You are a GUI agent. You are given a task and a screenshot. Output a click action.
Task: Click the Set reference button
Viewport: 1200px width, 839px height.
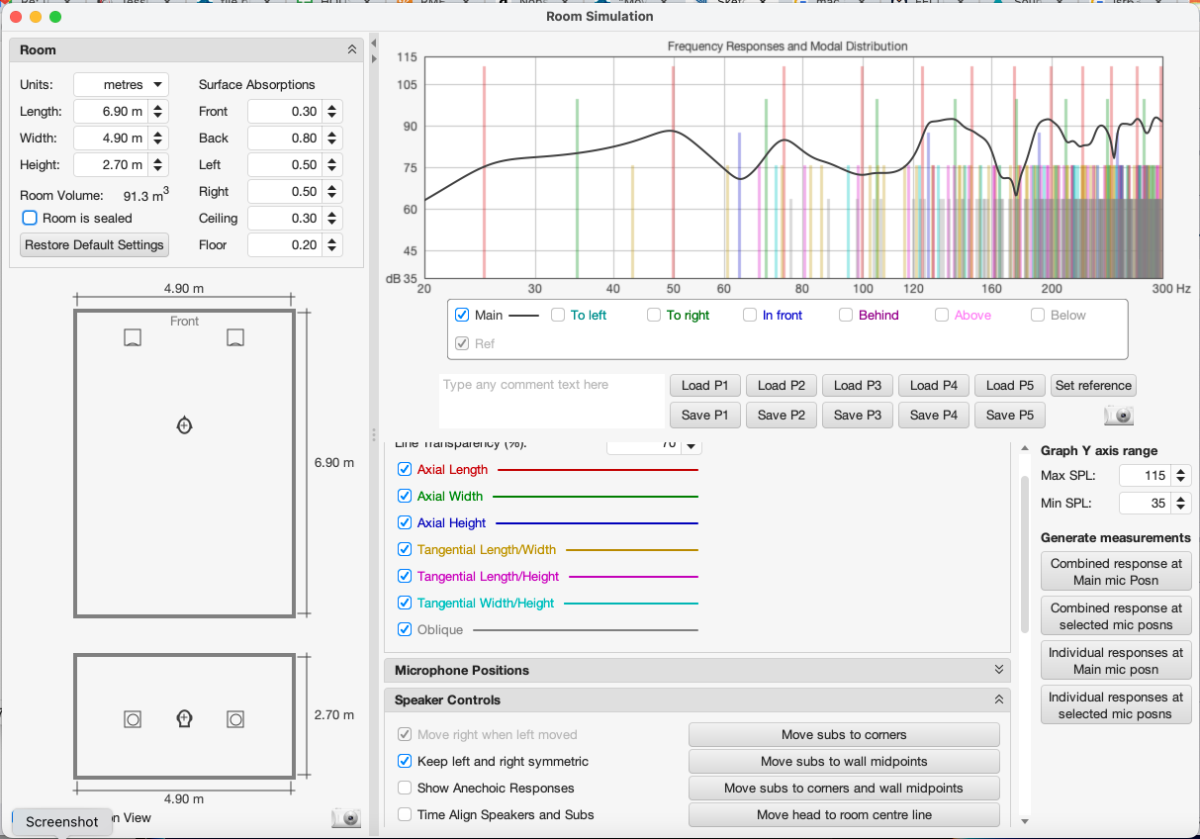(1093, 386)
